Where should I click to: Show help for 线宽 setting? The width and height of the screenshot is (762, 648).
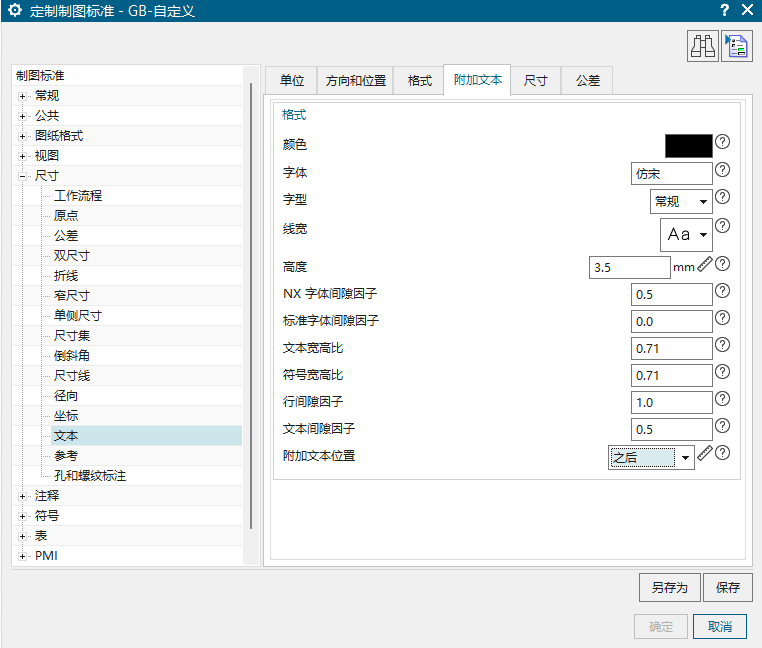[x=723, y=226]
